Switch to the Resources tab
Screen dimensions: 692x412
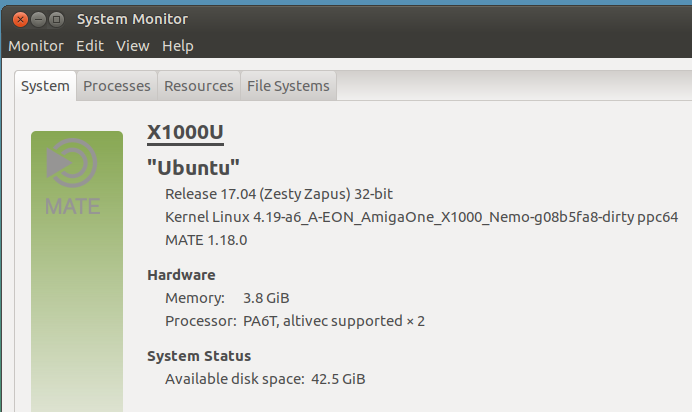(199, 86)
